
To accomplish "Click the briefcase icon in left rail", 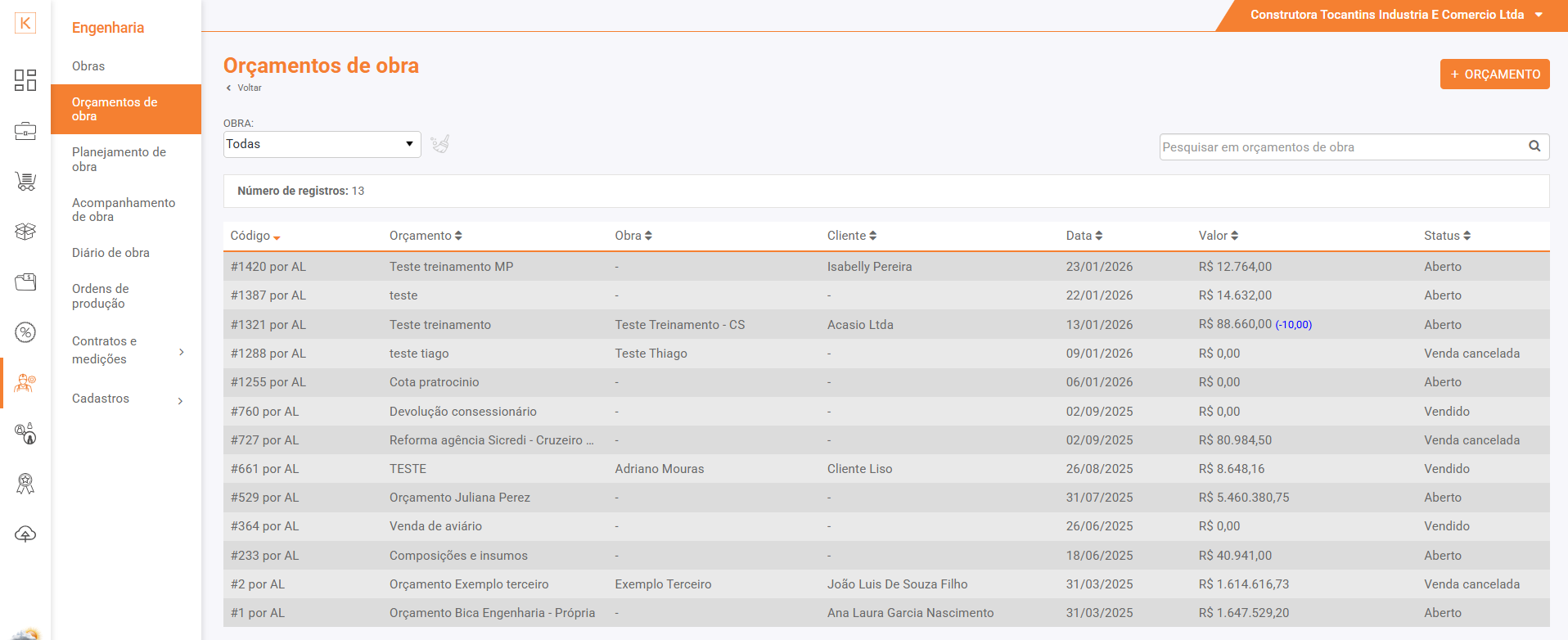I will click(x=25, y=131).
